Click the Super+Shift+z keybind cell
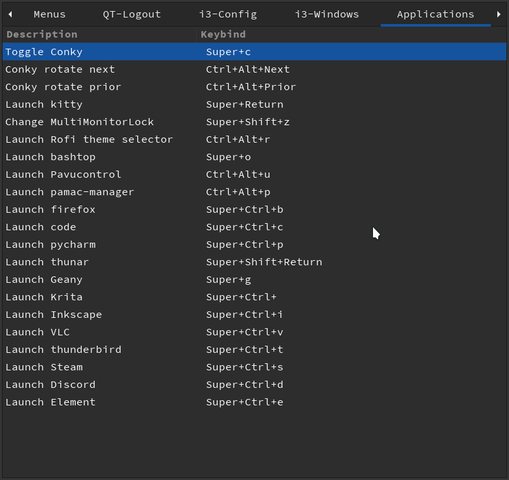The height and width of the screenshot is (480, 509). [248, 122]
